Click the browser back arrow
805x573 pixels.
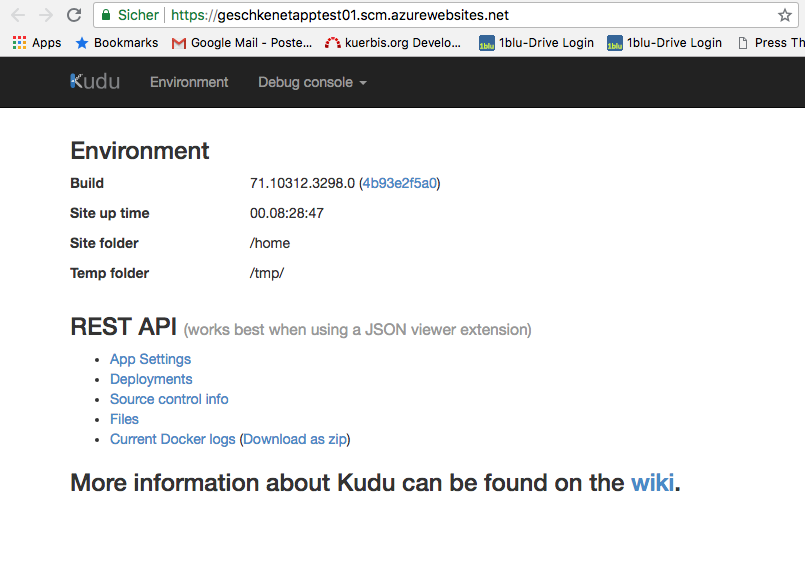(18, 15)
